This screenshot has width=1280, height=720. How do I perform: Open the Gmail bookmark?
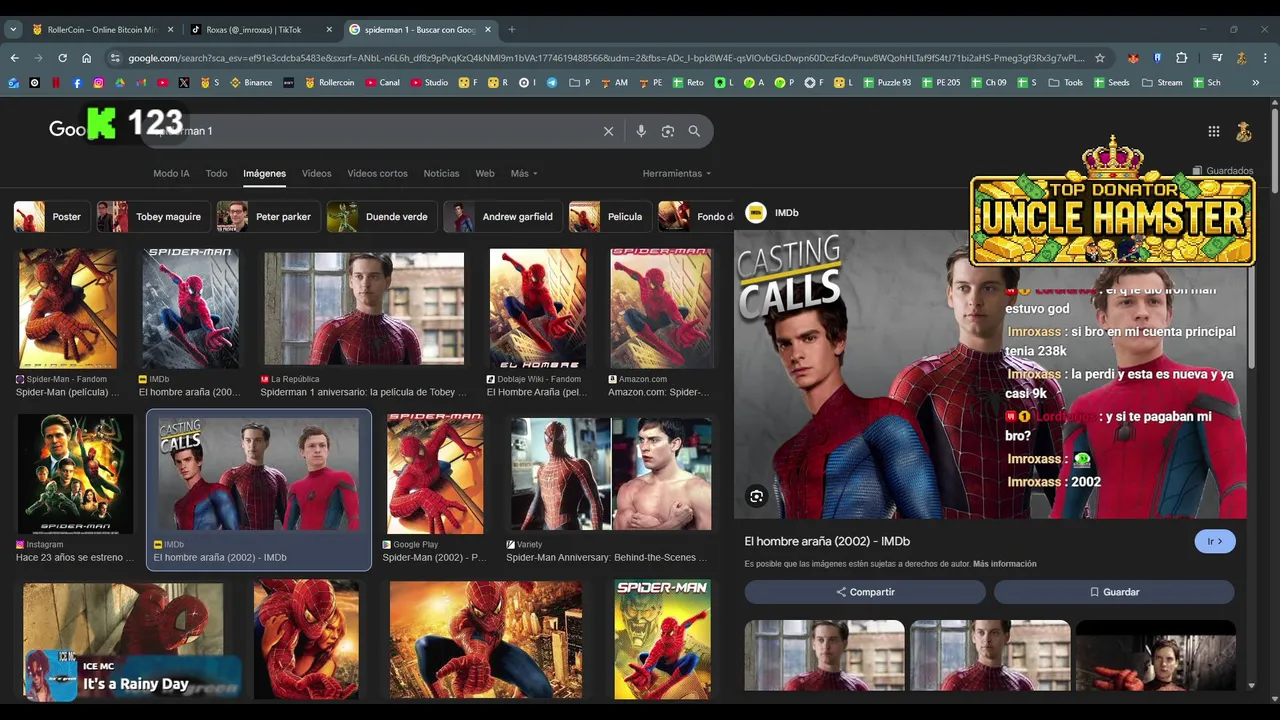click(141, 83)
